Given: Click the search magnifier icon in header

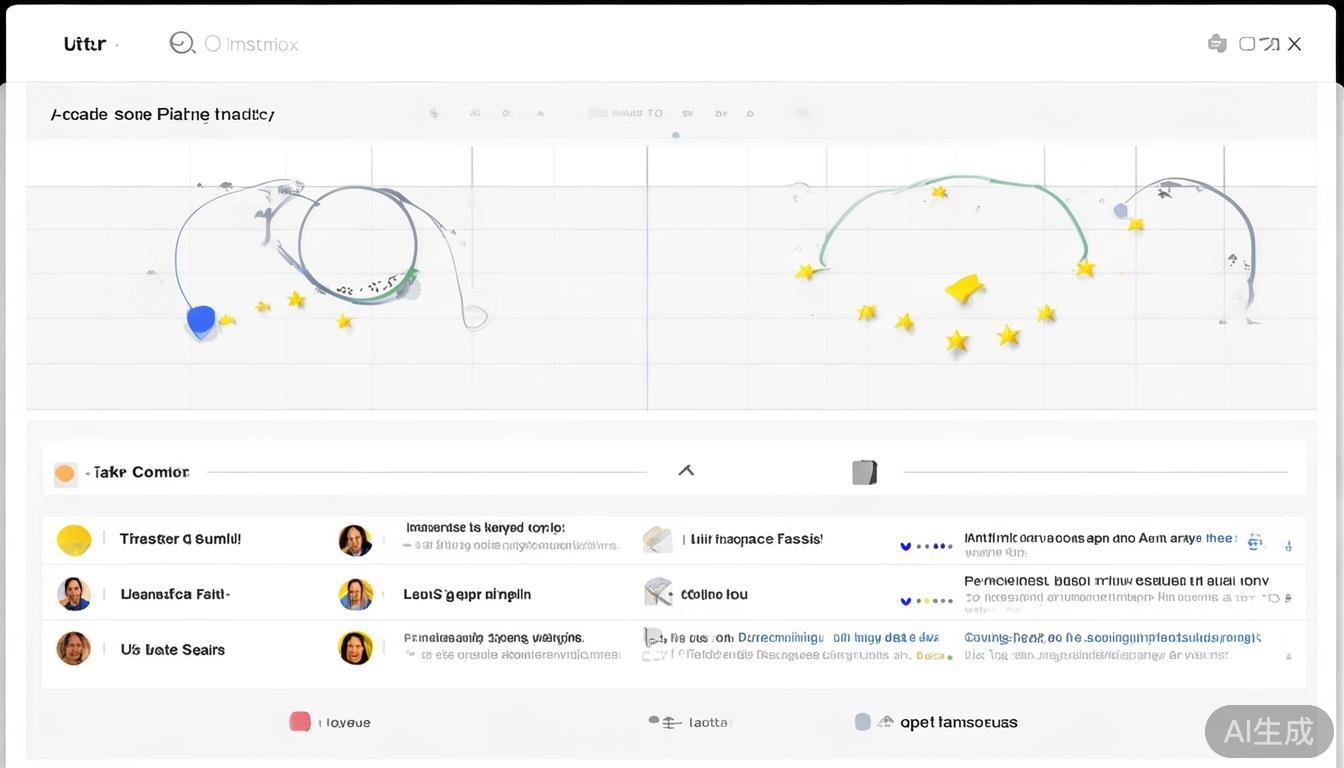Looking at the screenshot, I should pos(181,43).
